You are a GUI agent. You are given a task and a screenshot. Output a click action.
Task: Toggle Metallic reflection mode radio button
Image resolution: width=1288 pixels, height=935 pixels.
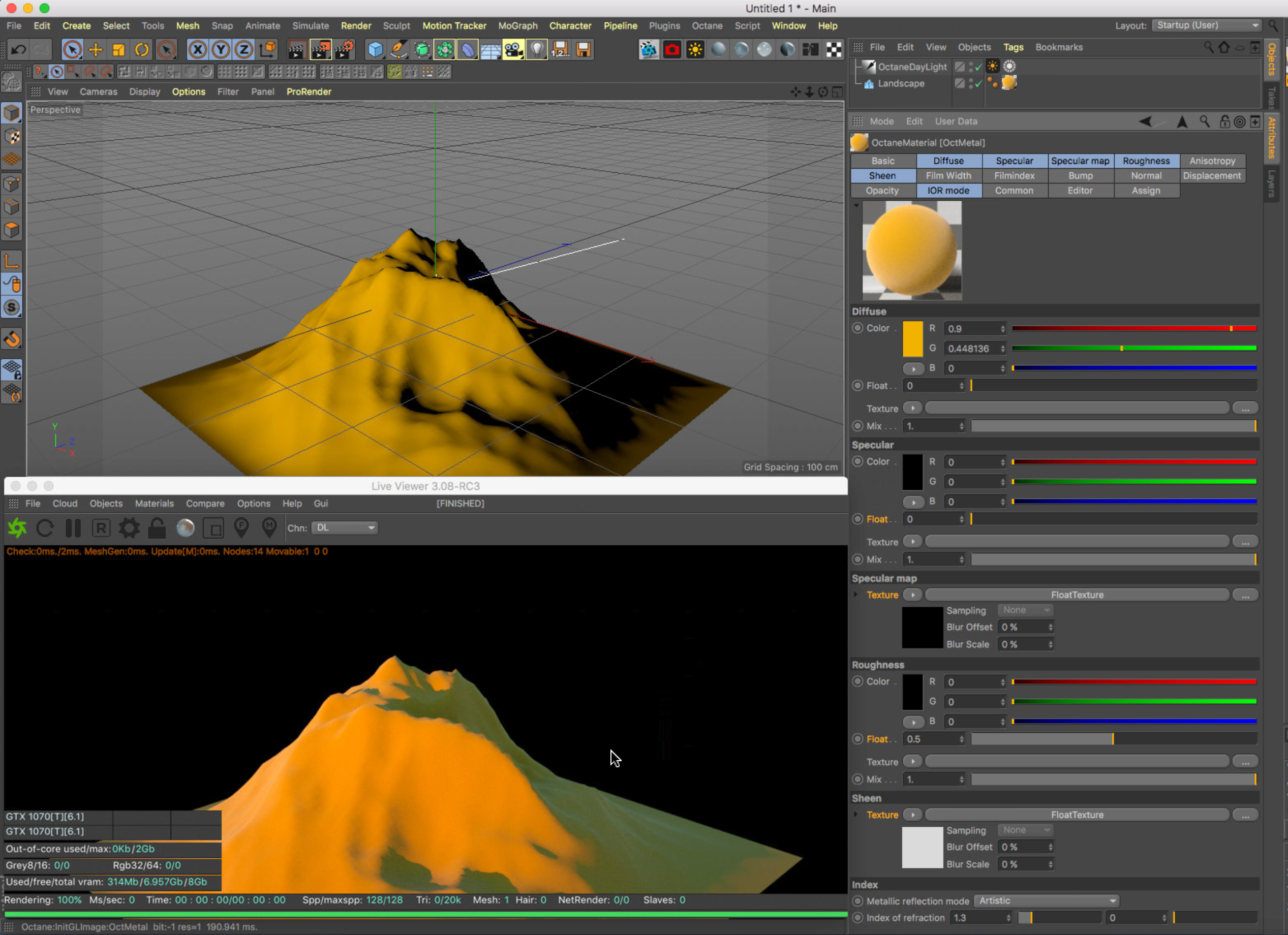(x=857, y=901)
